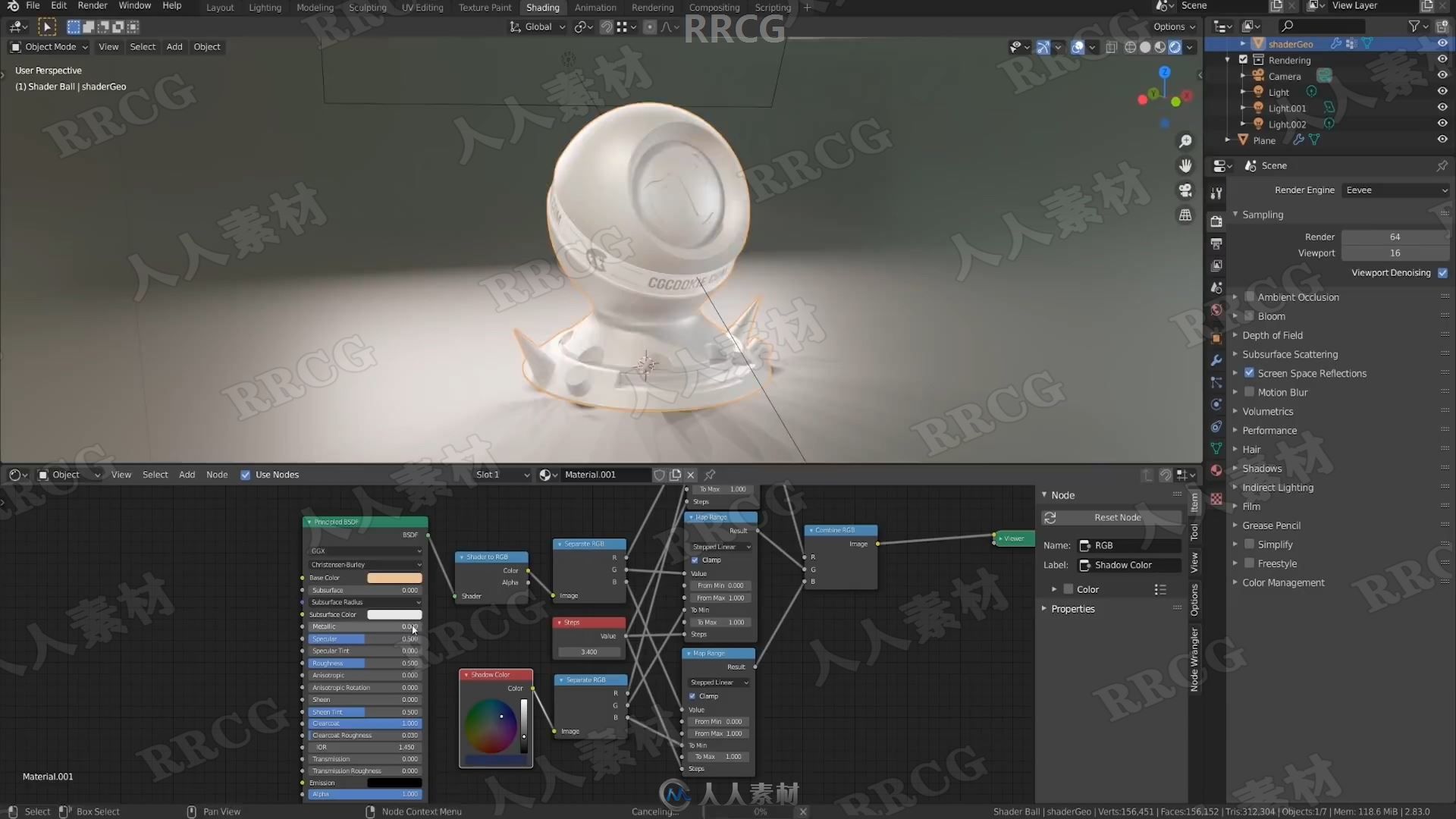The width and height of the screenshot is (1456, 819).
Task: Click the Shader Ball object in outliner
Action: click(1290, 43)
